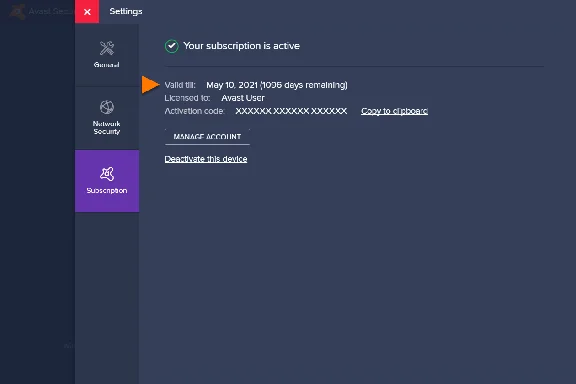This screenshot has height=384, width=576.
Task: Click 'Your subscription is active' heading
Action: pos(241,46)
